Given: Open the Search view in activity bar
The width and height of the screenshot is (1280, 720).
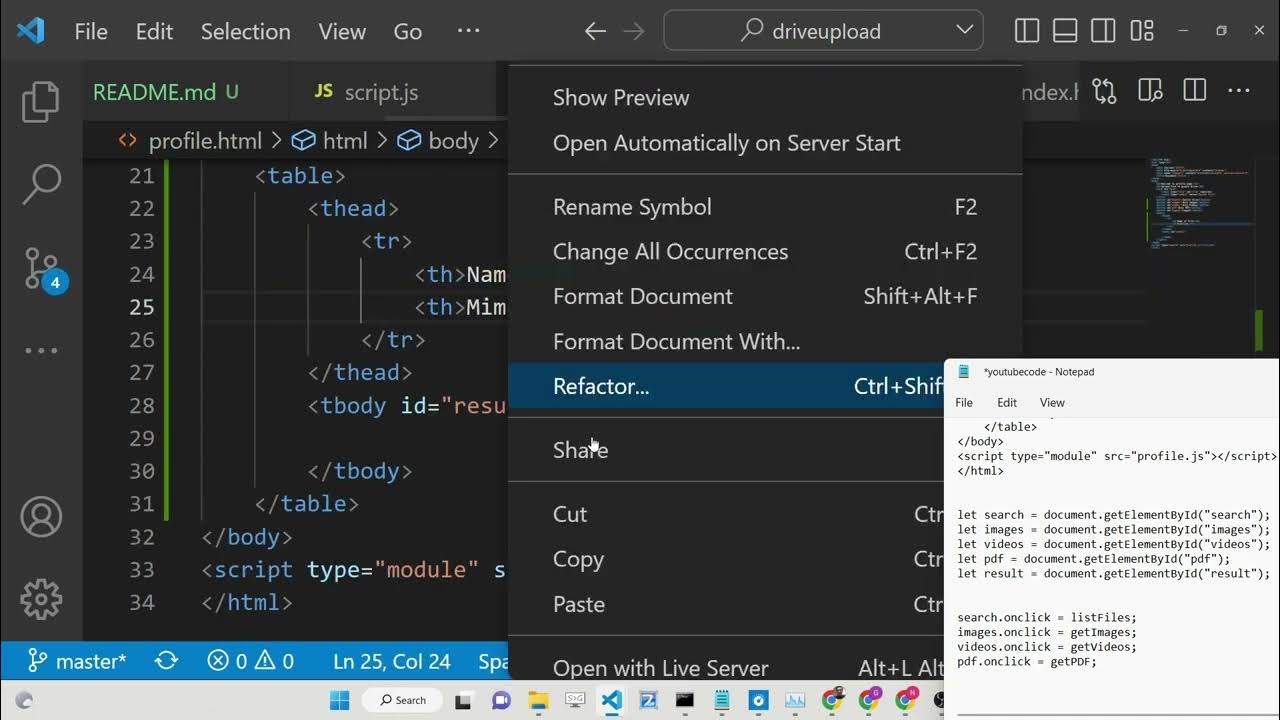Looking at the screenshot, I should click(x=41, y=184).
